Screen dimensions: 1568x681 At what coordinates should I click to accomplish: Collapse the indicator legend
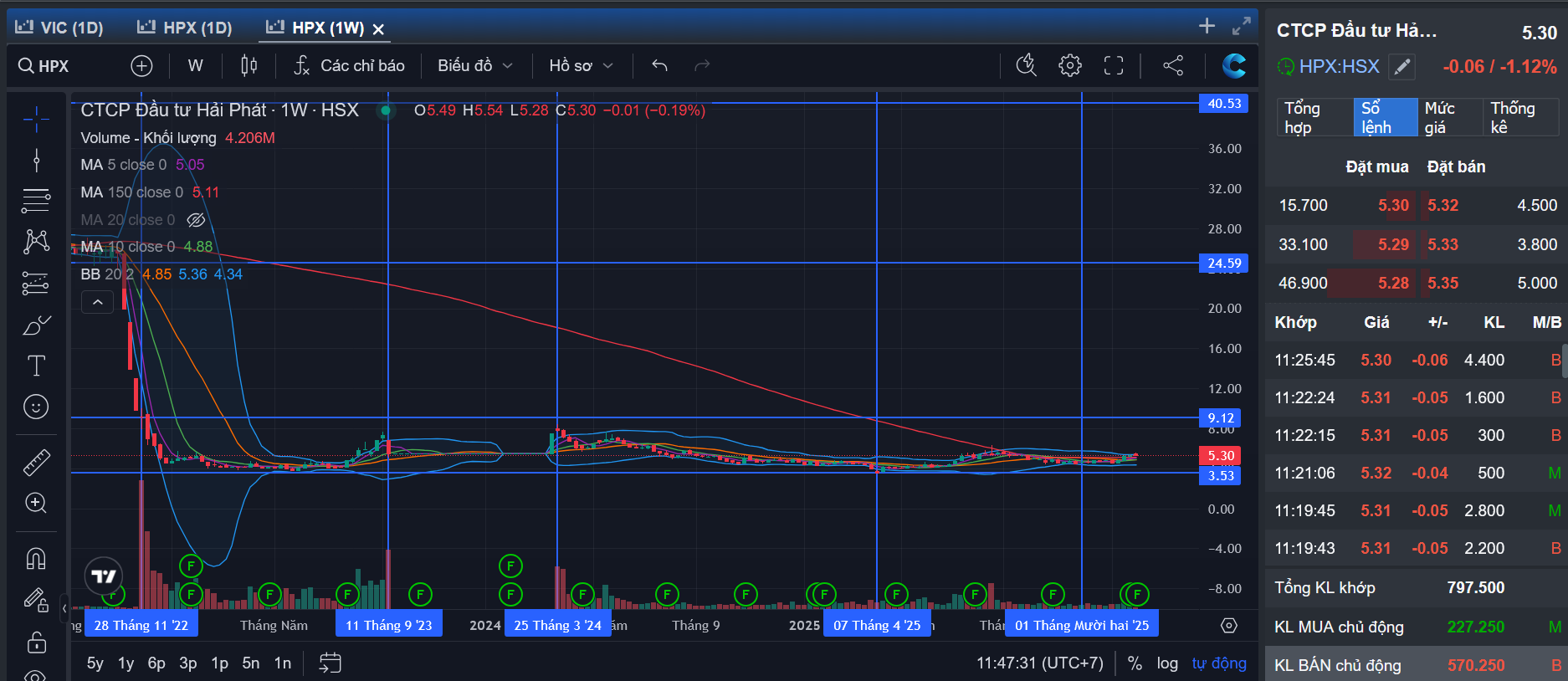click(97, 302)
